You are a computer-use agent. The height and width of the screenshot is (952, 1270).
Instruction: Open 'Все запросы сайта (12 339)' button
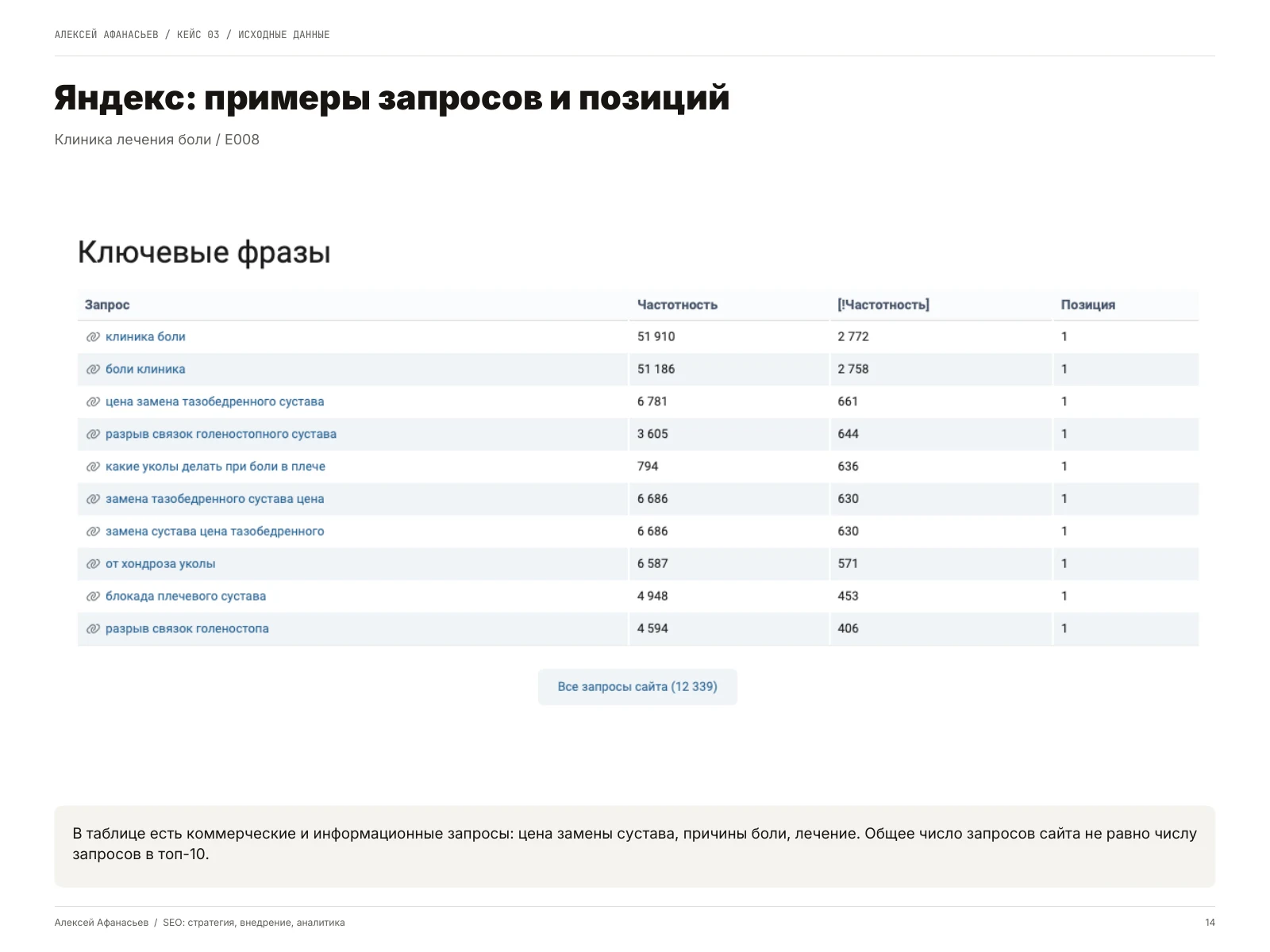click(637, 687)
